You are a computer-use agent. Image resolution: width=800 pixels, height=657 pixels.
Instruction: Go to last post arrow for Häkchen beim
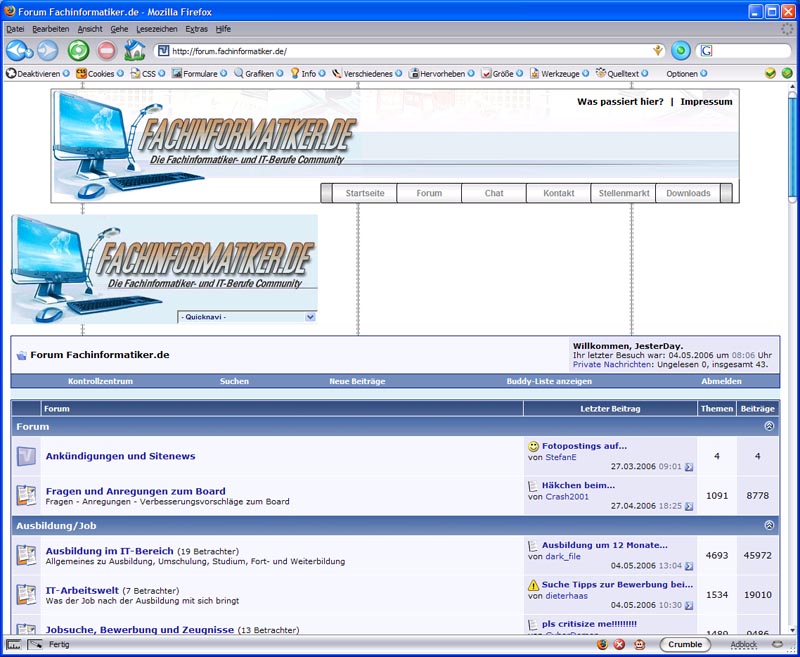(x=689, y=506)
